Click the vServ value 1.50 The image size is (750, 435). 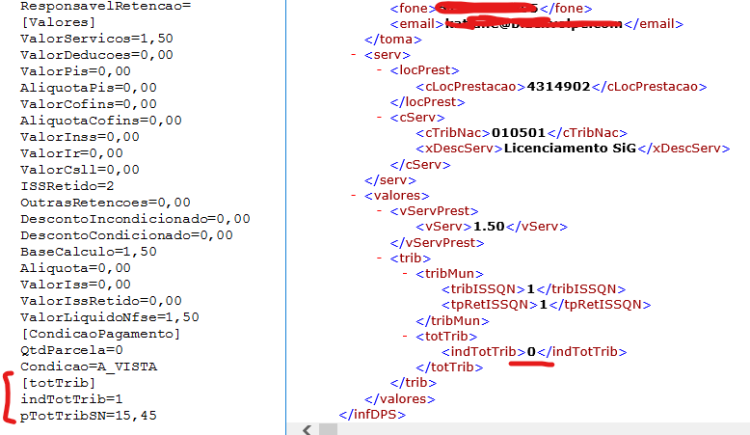click(x=489, y=226)
